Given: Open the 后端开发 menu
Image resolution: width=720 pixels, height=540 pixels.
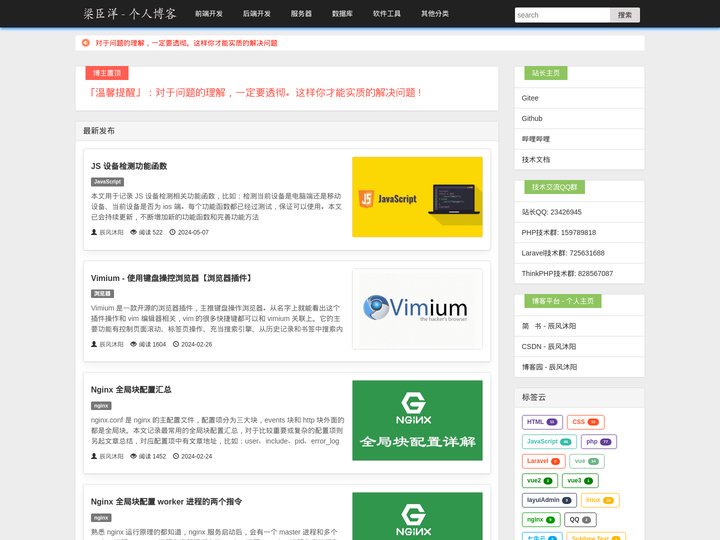Looking at the screenshot, I should [257, 14].
